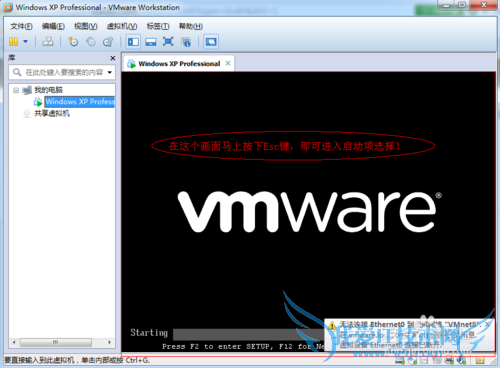500x368 pixels.
Task: Click the printer status icon
Action: click(x=449, y=360)
